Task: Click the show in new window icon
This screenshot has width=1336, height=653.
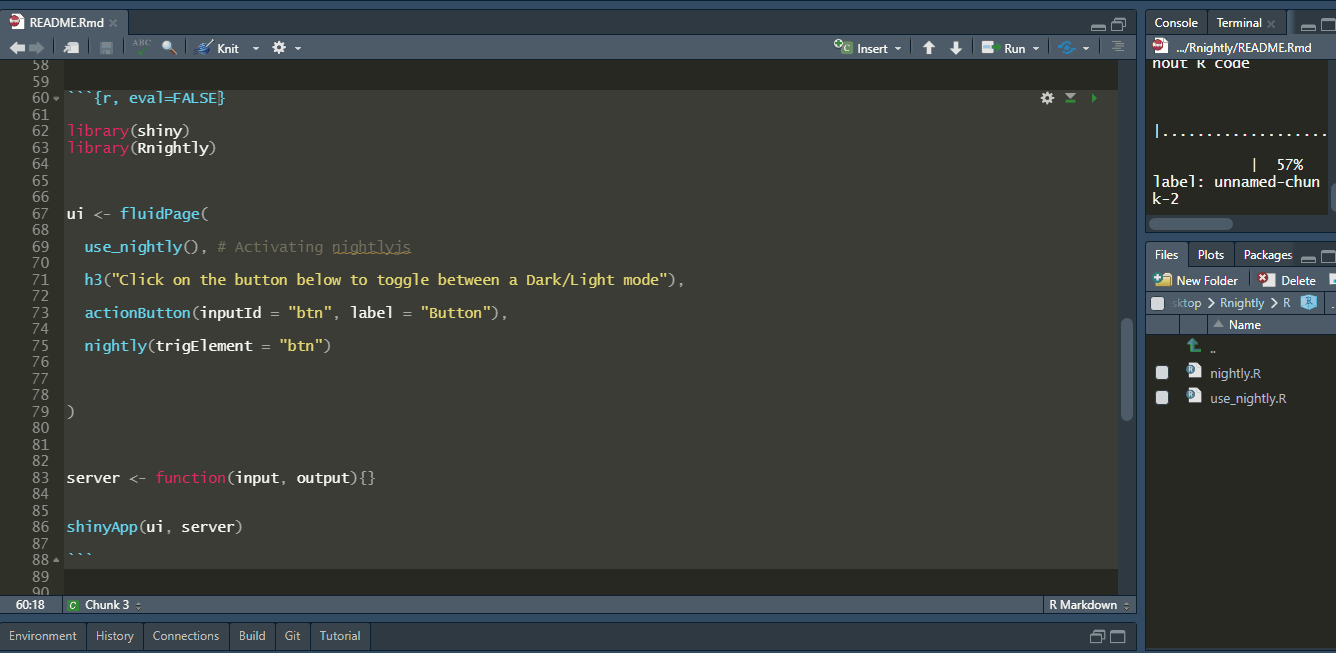Action: click(71, 48)
